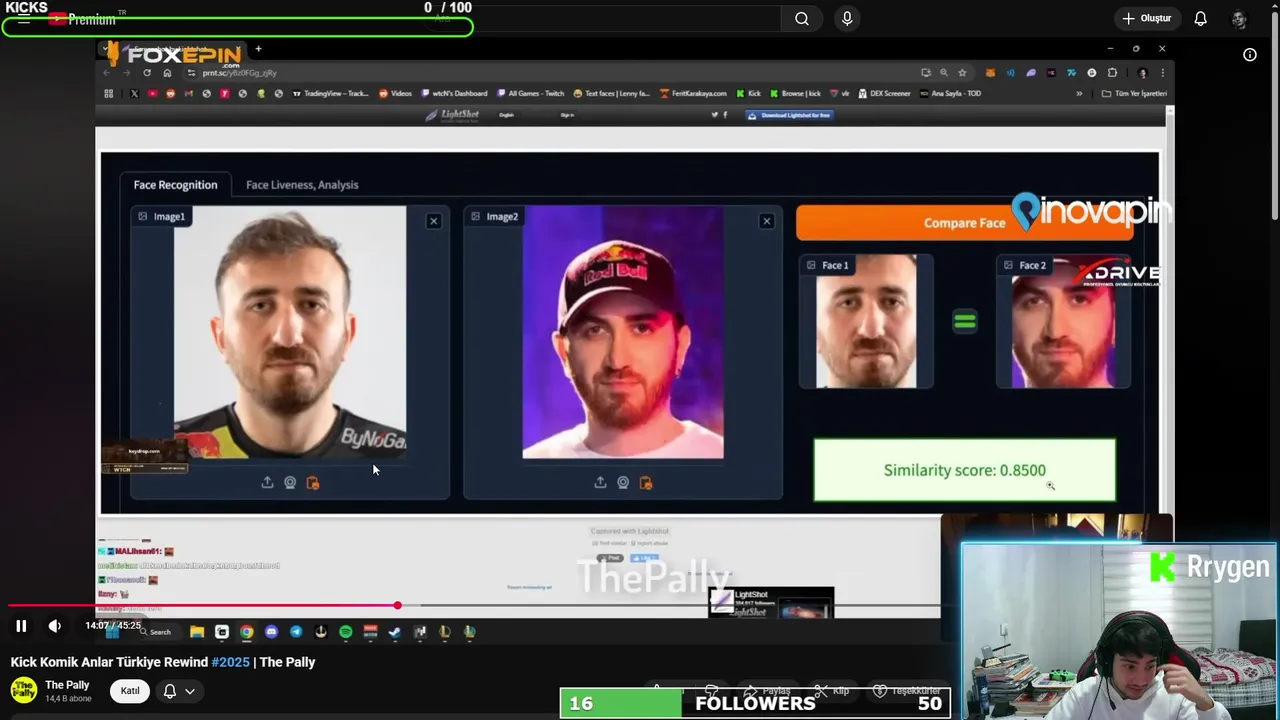The image size is (1280, 720).
Task: Switch to Face Recognition tab
Action: click(x=175, y=185)
